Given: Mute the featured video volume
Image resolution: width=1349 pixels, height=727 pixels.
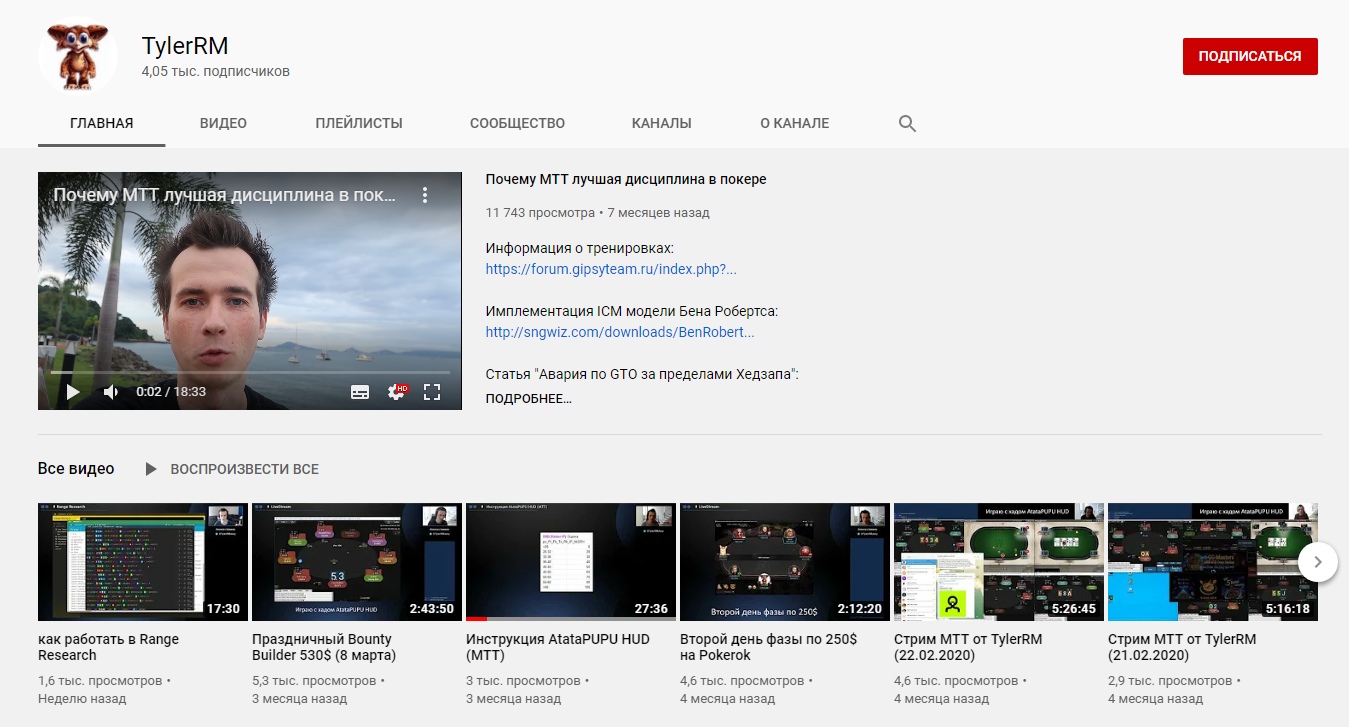Looking at the screenshot, I should point(111,392).
